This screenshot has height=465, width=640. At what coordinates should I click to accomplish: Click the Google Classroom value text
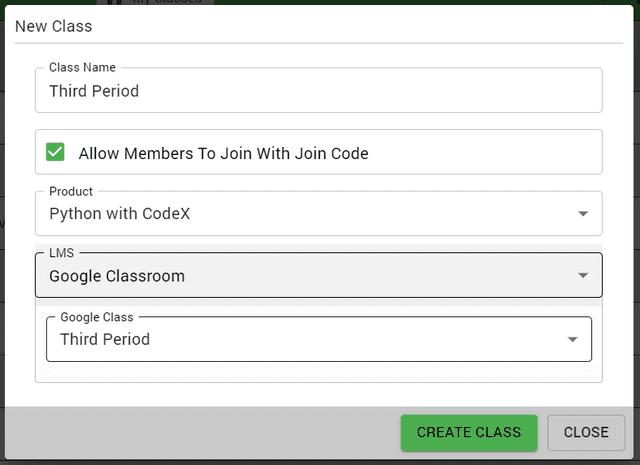pos(117,276)
